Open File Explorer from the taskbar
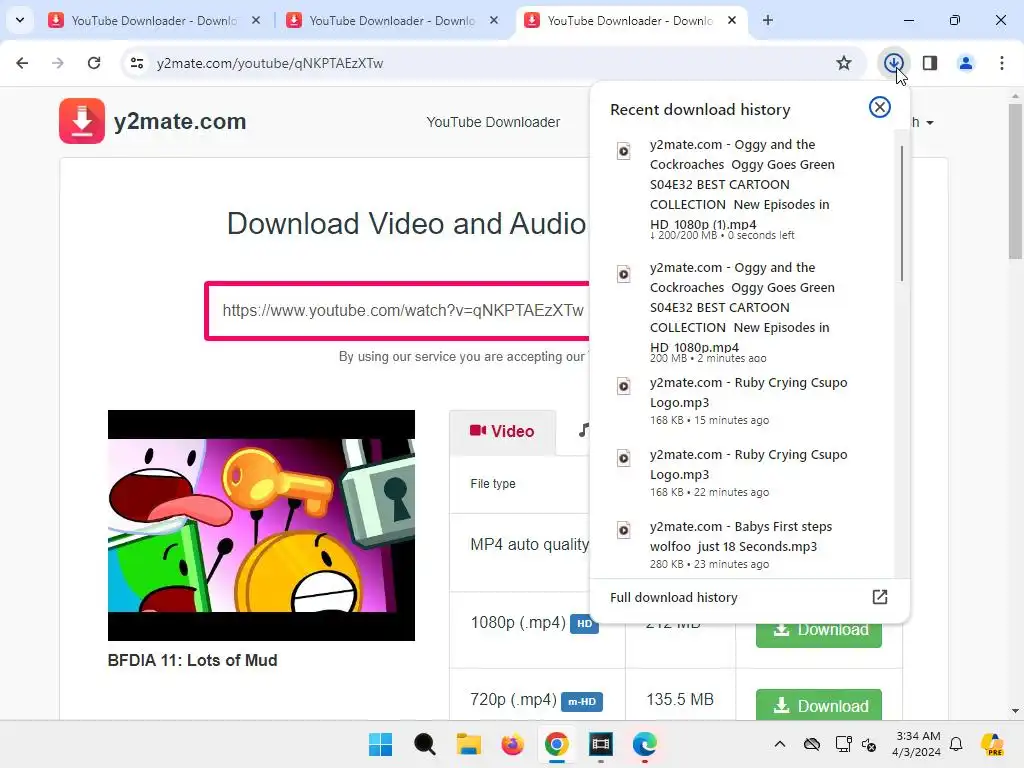 468,744
